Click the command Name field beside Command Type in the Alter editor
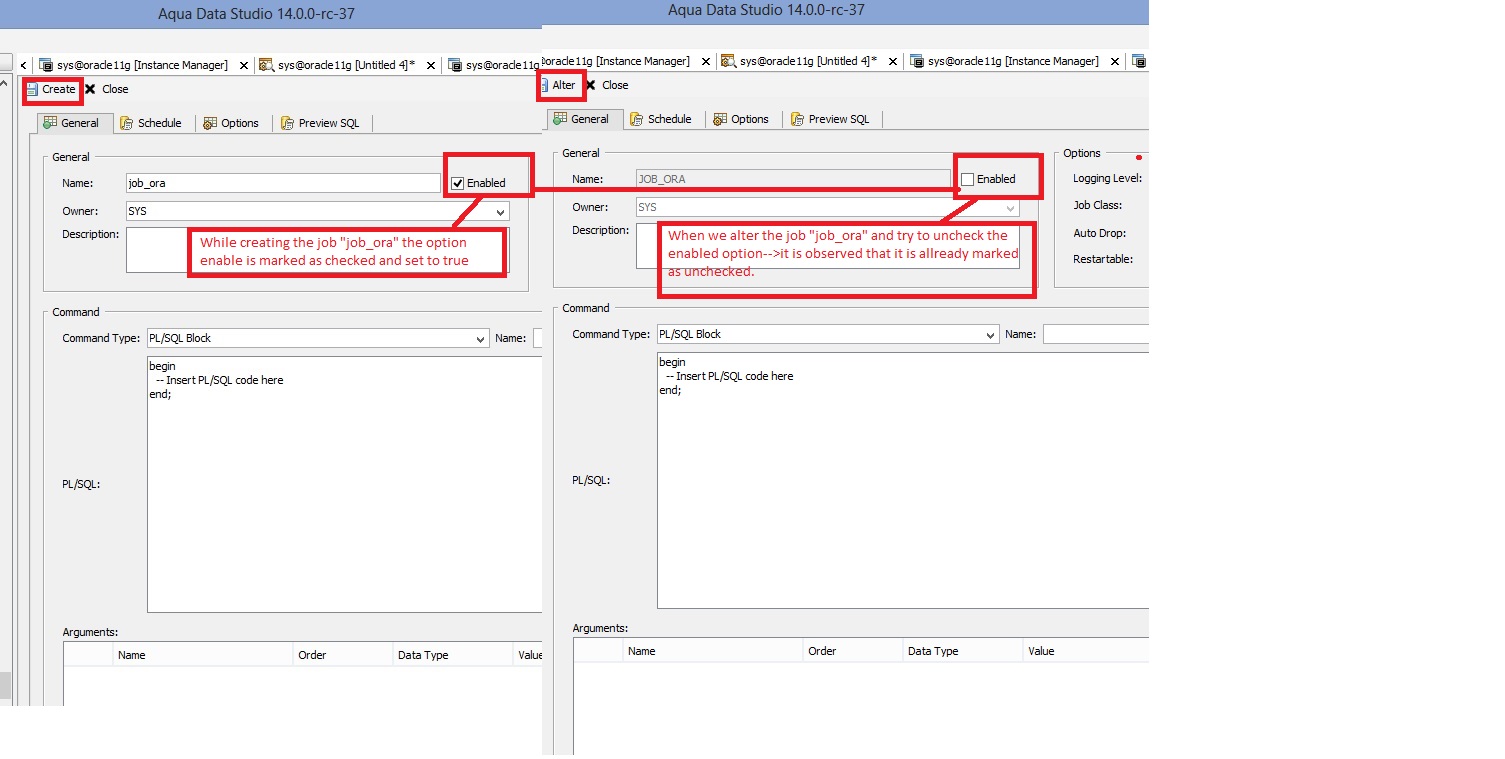 pyautogui.click(x=1096, y=334)
